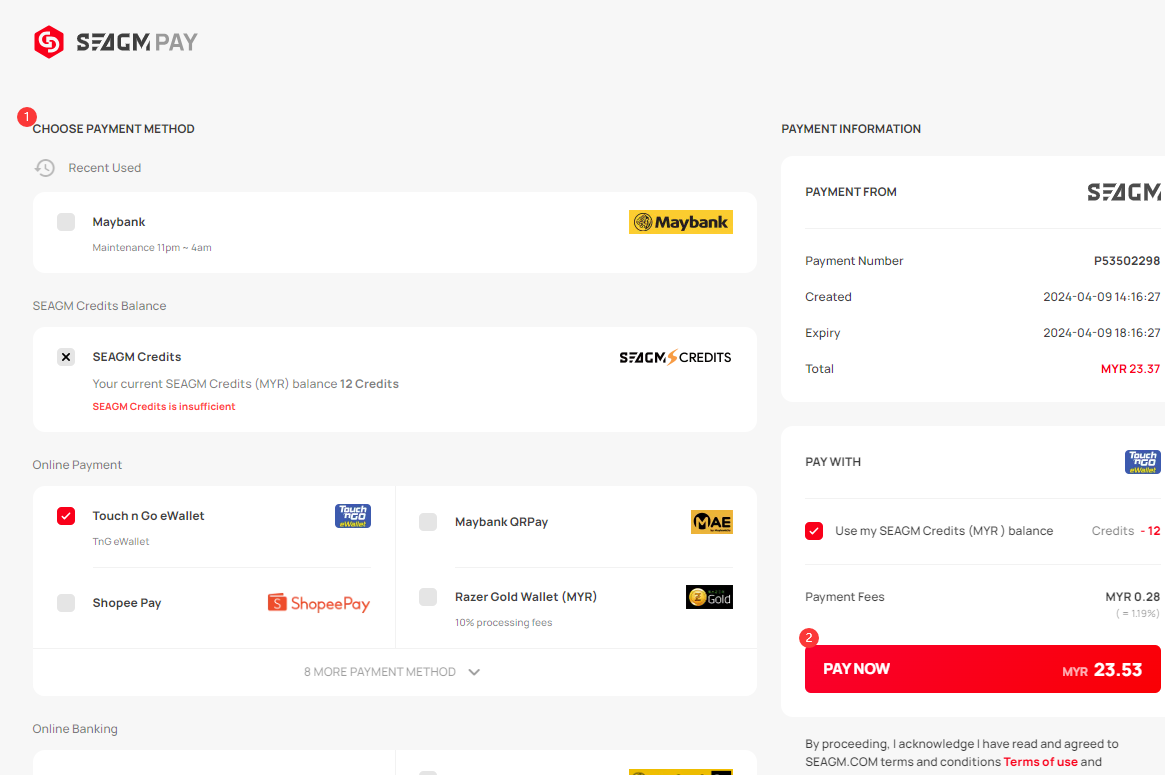The height and width of the screenshot is (775, 1165).
Task: Click the payment fees value MYR 0.28
Action: [x=1132, y=597]
